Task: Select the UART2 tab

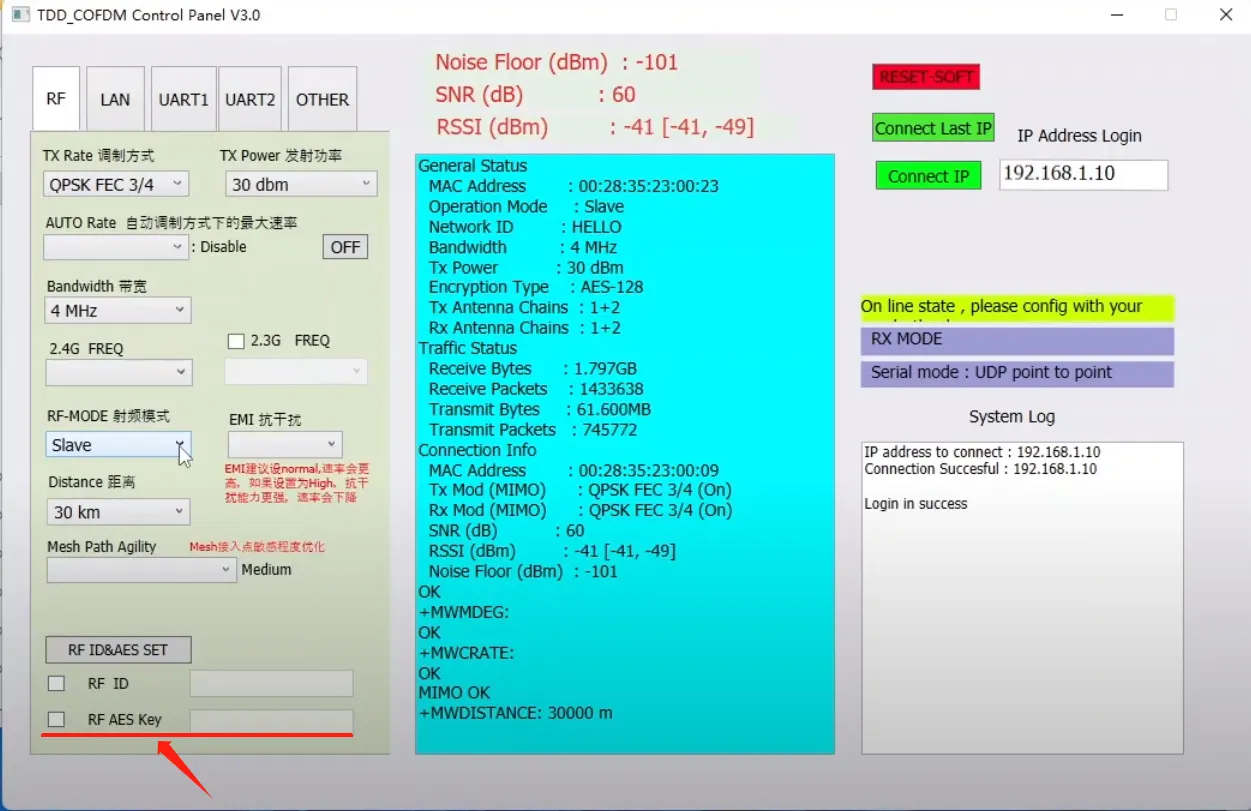Action: coord(250,98)
